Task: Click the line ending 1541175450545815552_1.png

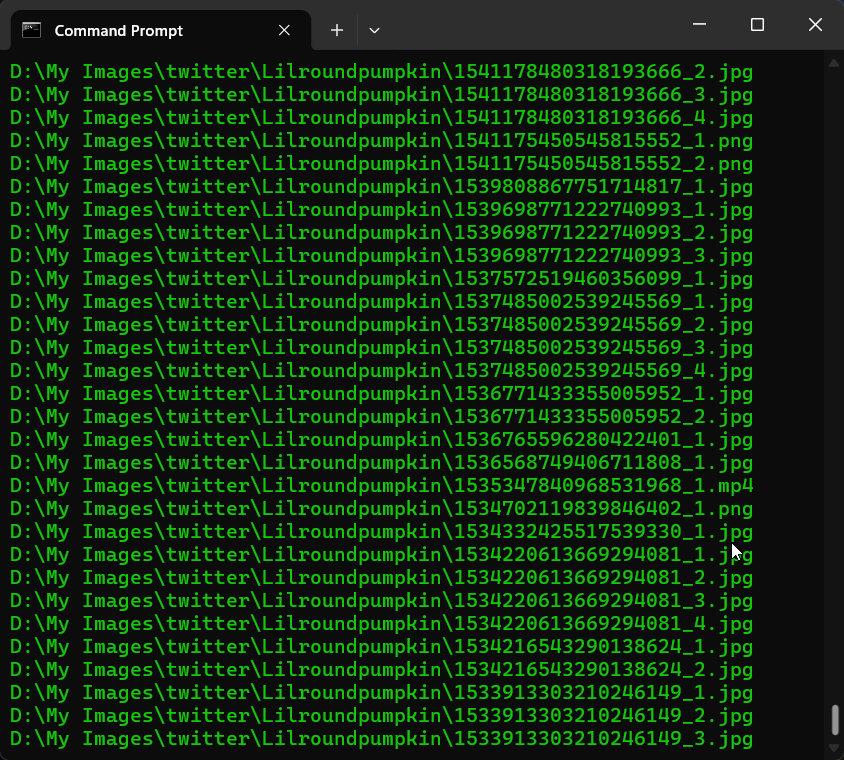Action: 381,141
